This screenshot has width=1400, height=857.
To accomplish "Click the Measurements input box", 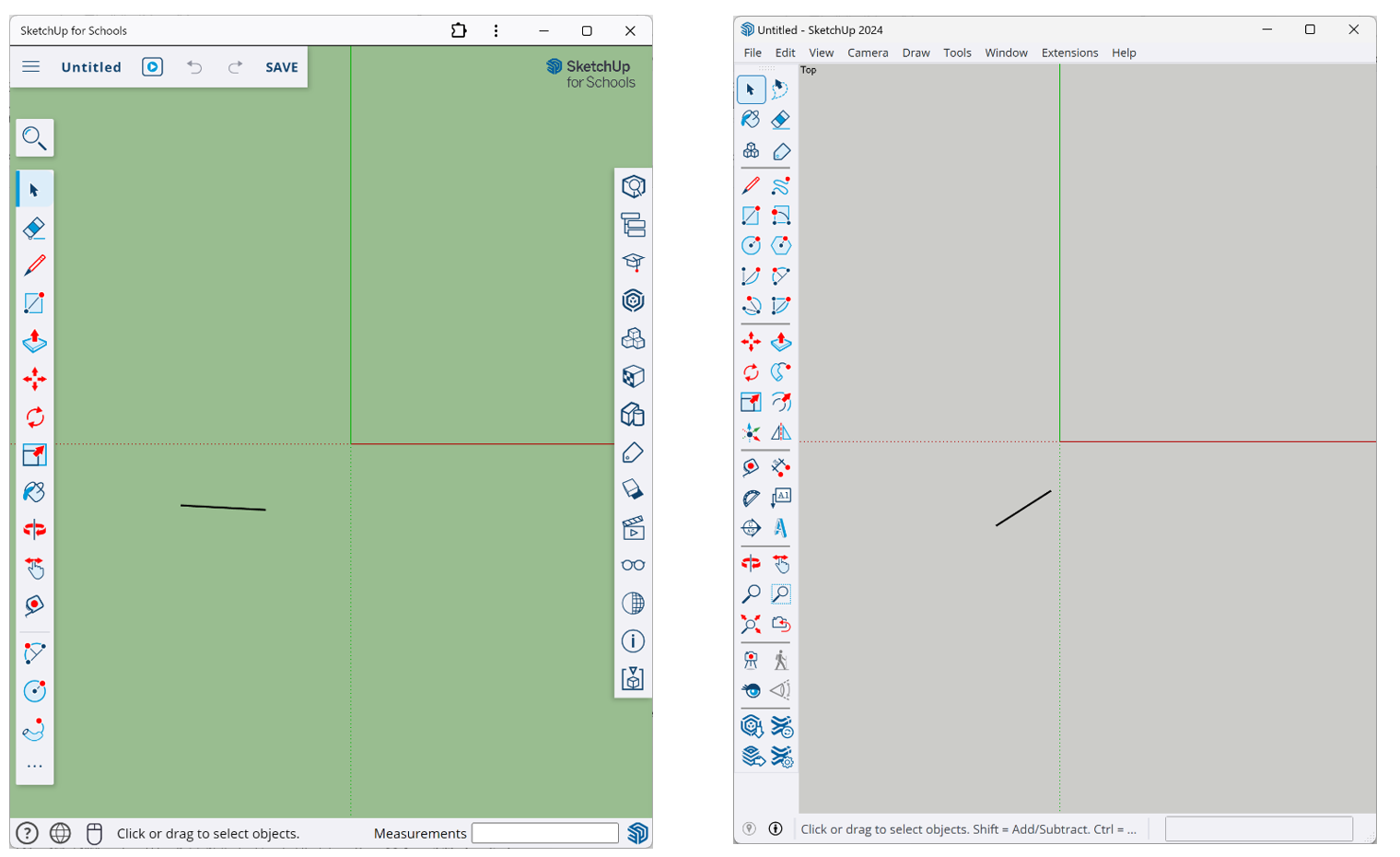I will coord(544,833).
